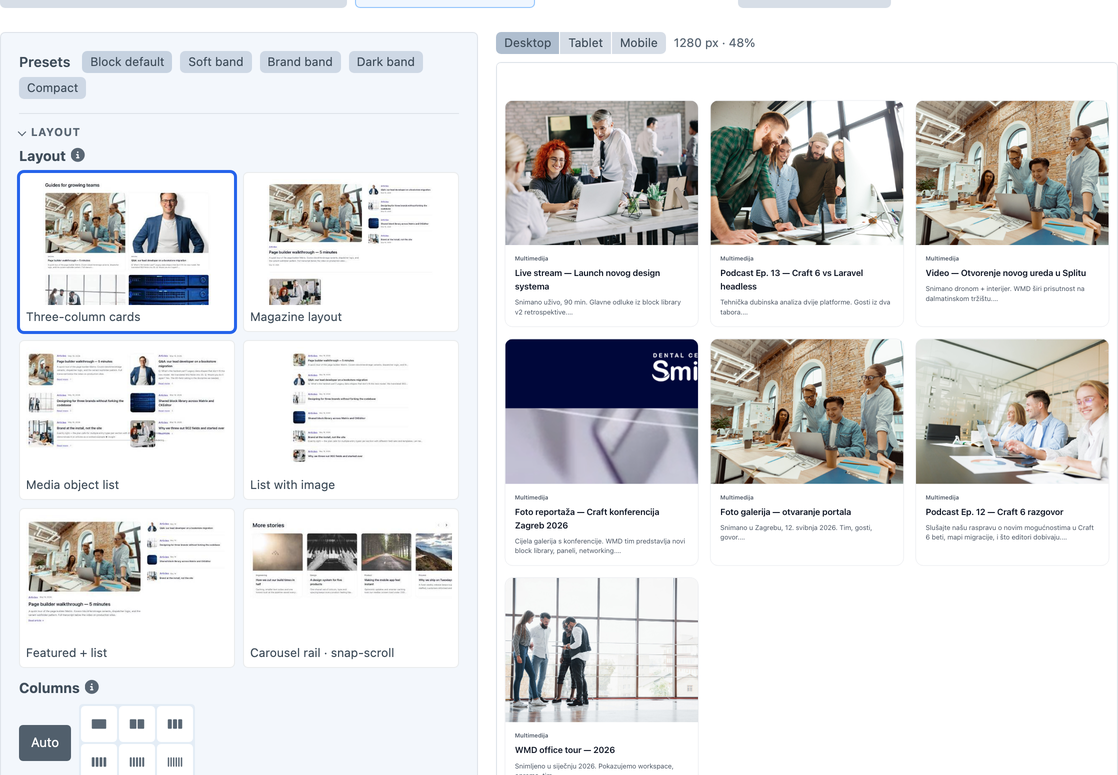Switch preview to Desktop

(x=528, y=43)
